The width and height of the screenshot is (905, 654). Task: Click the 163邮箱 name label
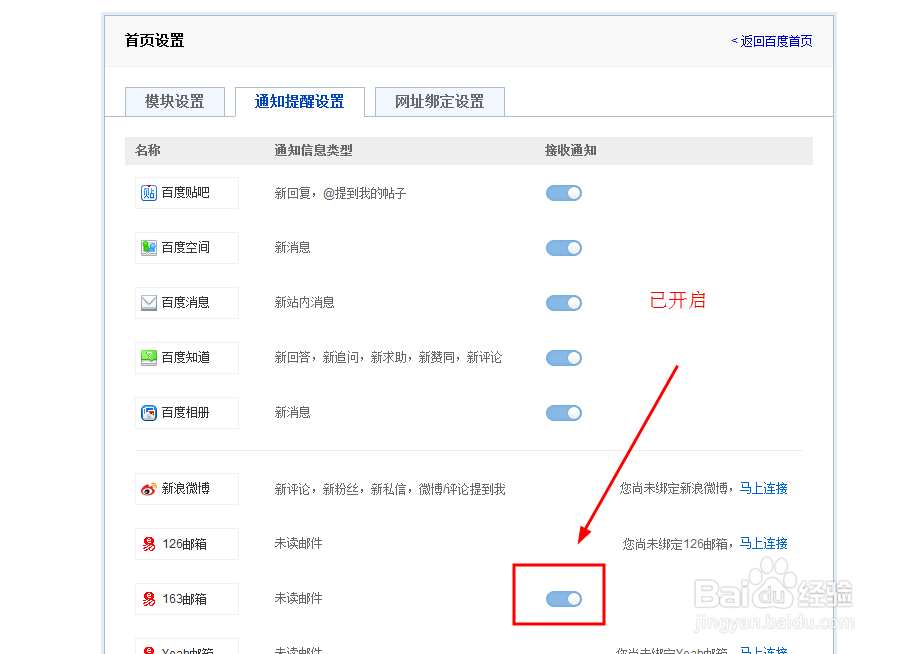(x=185, y=599)
